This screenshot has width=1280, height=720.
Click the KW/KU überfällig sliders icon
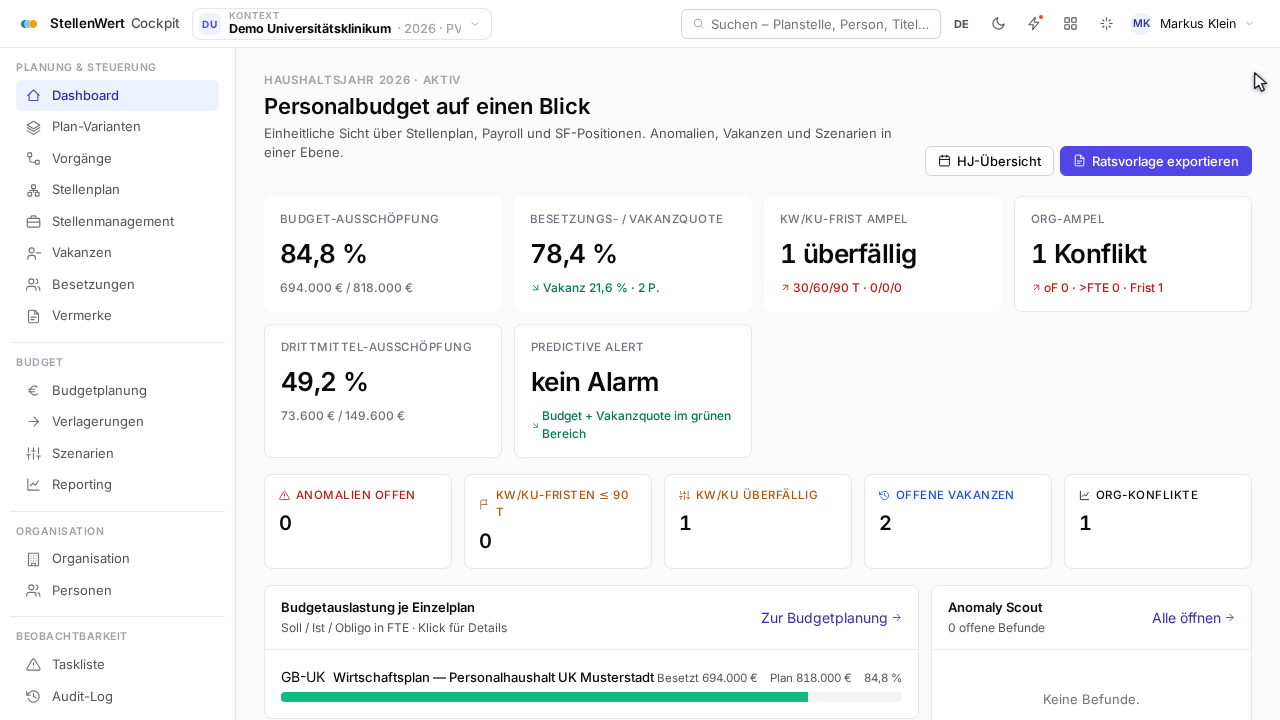tap(685, 495)
